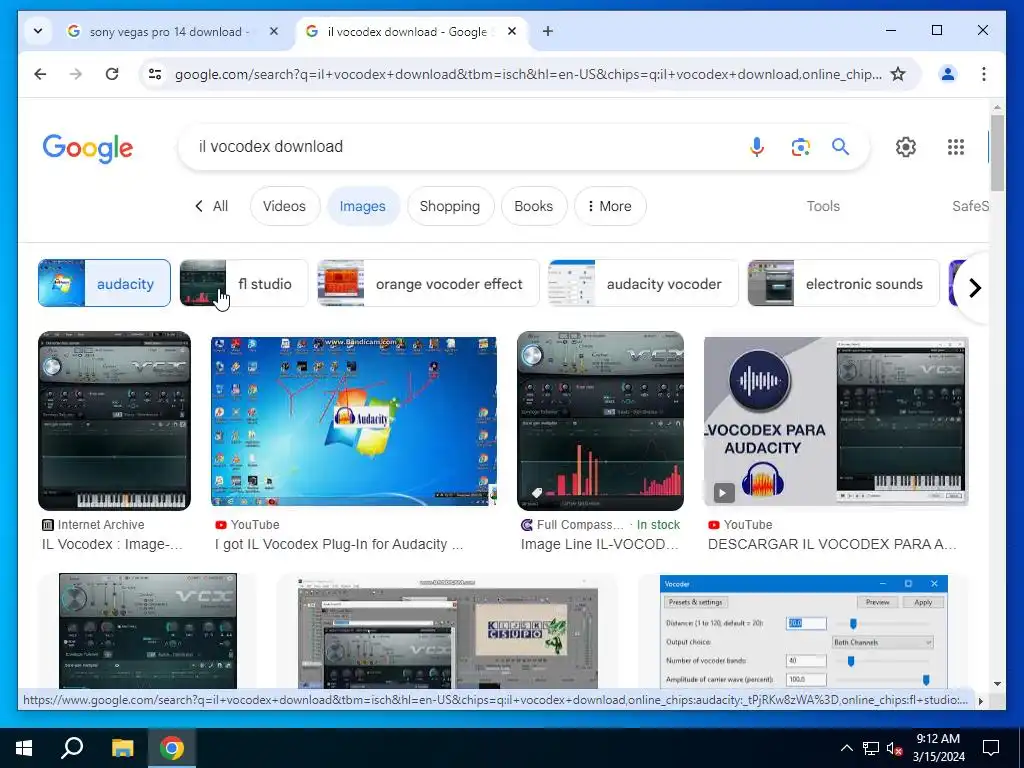The width and height of the screenshot is (1024, 768).
Task: Open the Full Compass Vocodex product thumbnail
Action: coord(600,421)
